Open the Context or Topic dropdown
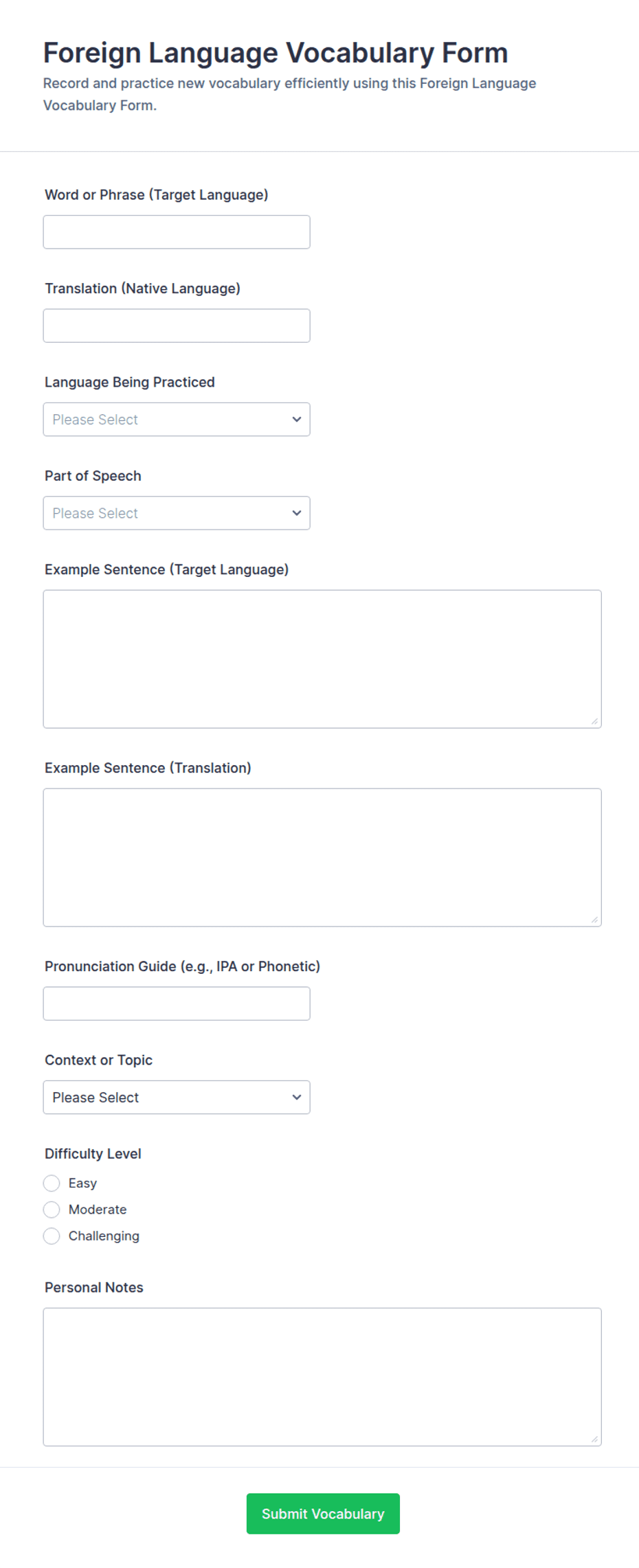The width and height of the screenshot is (639, 1568). pyautogui.click(x=177, y=1098)
